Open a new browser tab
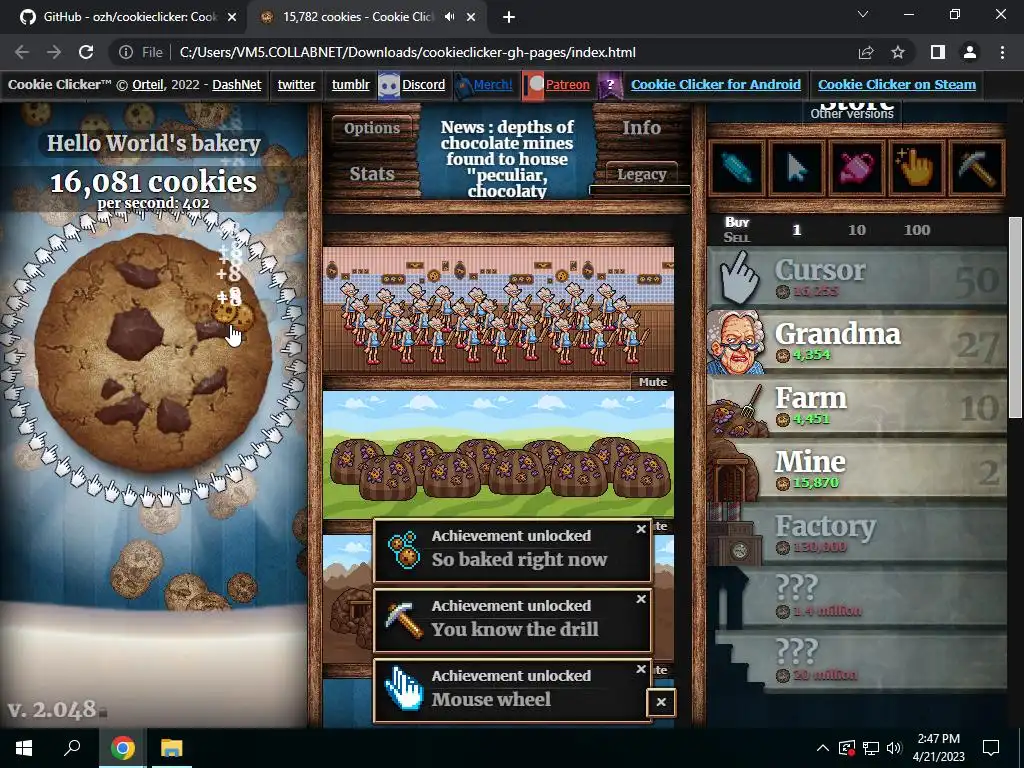The image size is (1024, 768). click(x=509, y=17)
